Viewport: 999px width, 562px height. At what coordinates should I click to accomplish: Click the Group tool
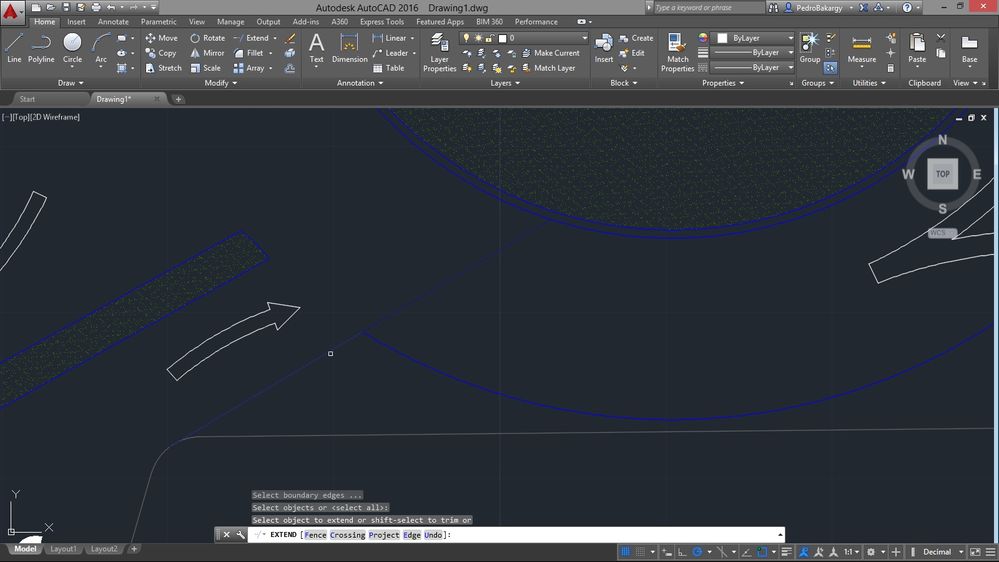(810, 48)
